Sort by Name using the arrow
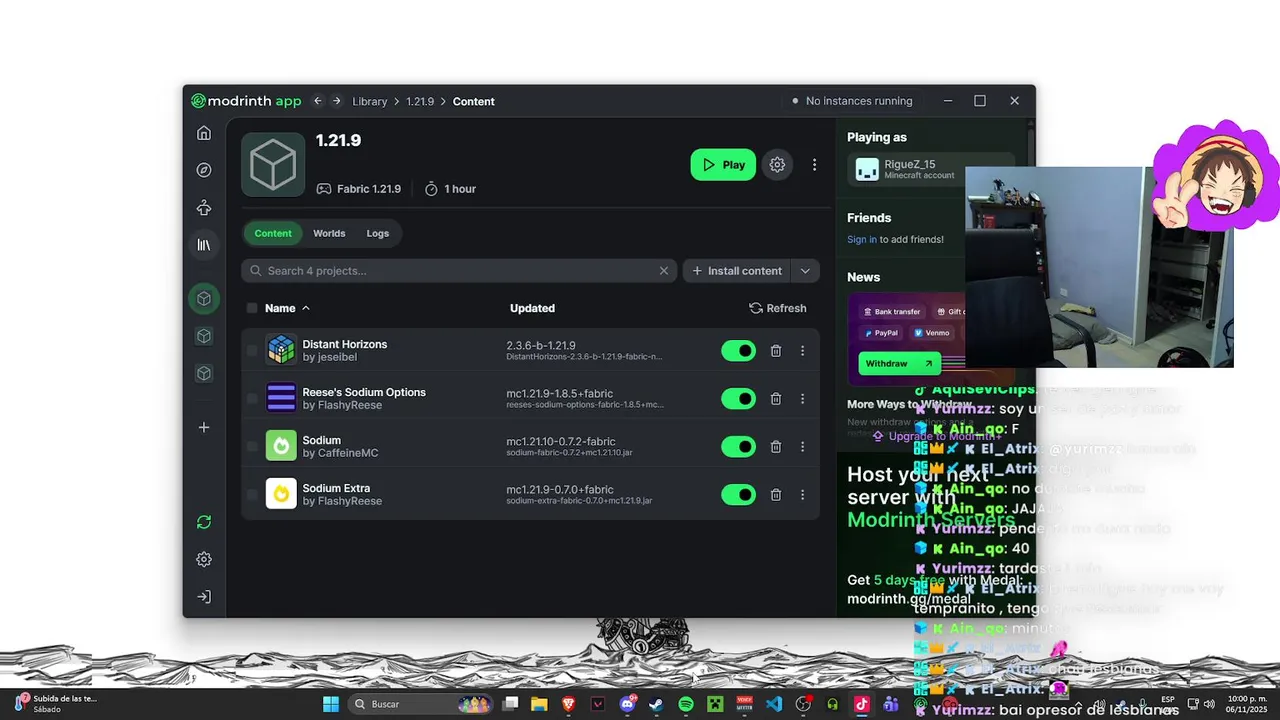Screen dimensions: 1280x720 click(306, 308)
